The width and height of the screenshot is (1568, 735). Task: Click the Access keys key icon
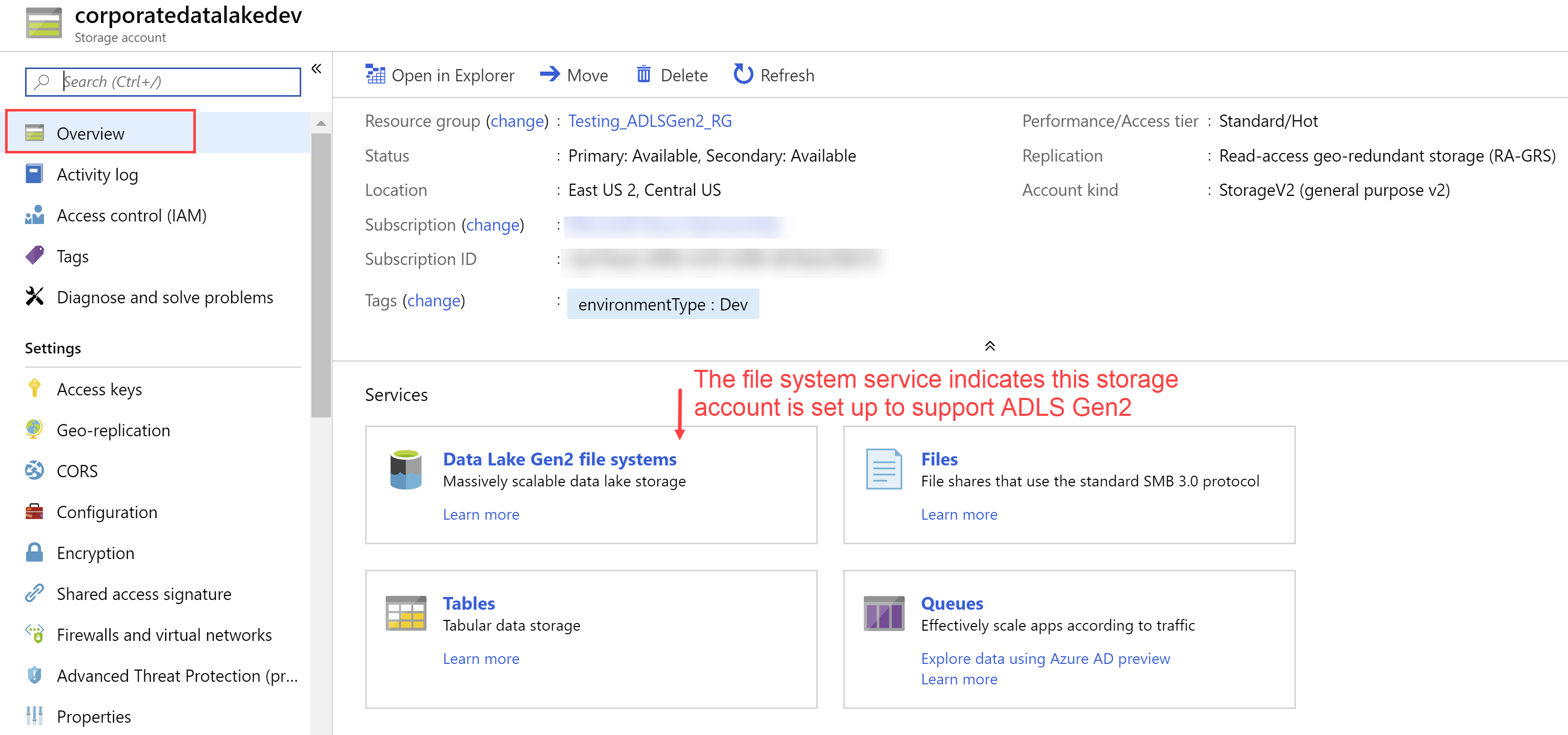tap(35, 389)
